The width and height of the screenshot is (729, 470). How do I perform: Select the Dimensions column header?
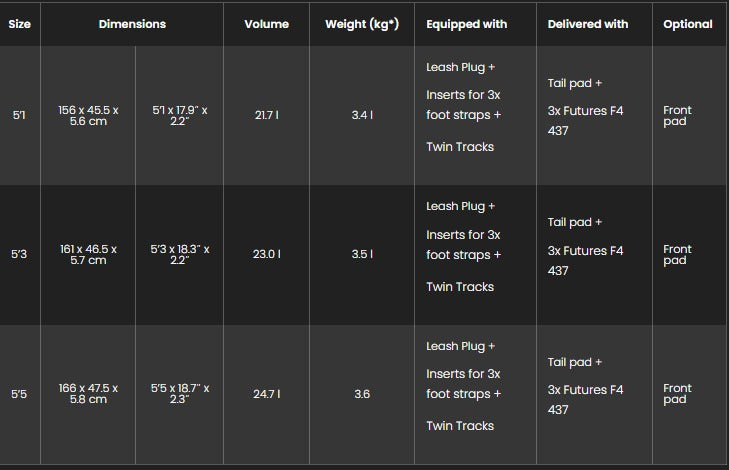click(132, 24)
